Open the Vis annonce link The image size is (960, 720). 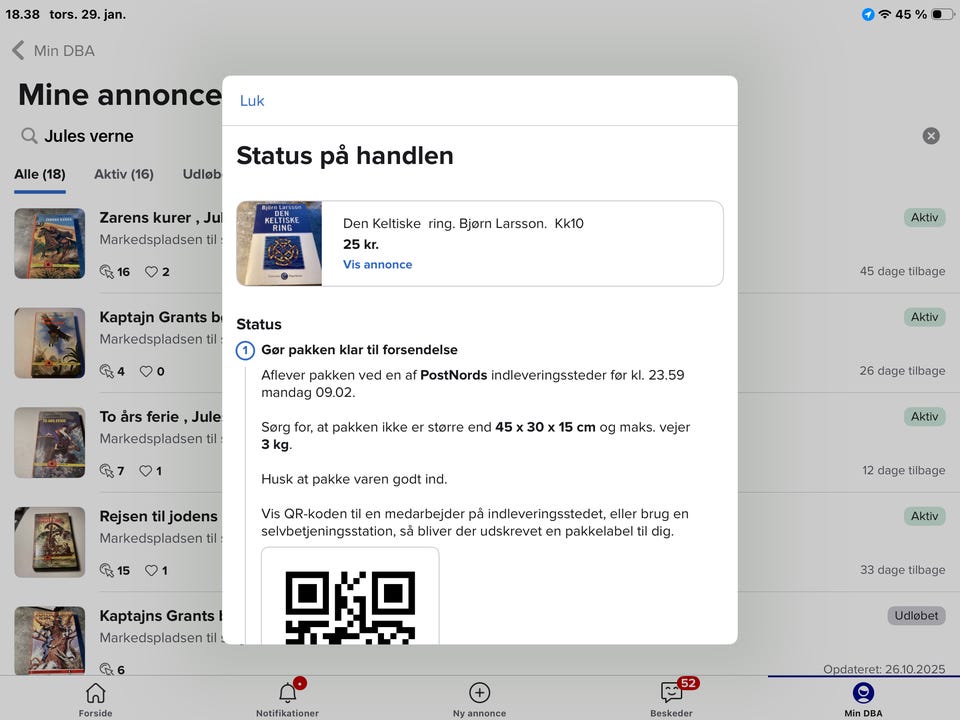[377, 264]
